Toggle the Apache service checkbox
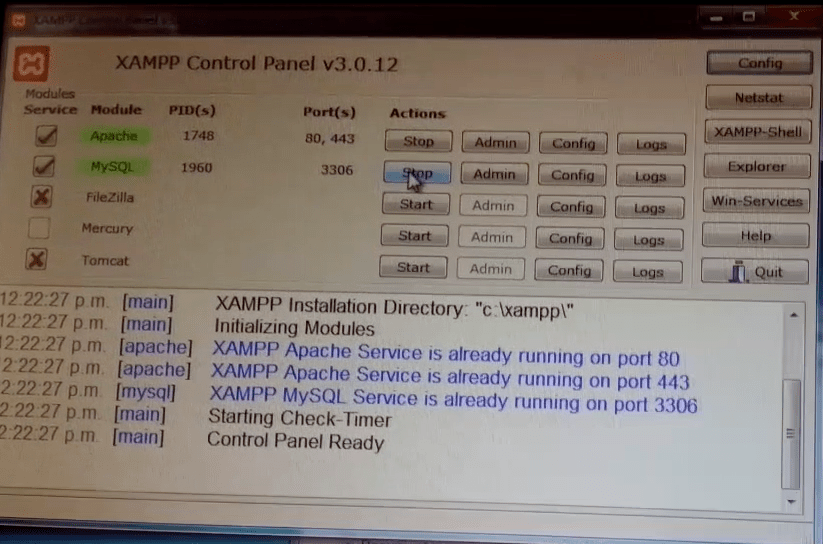The height and width of the screenshot is (544, 823). (x=46, y=135)
